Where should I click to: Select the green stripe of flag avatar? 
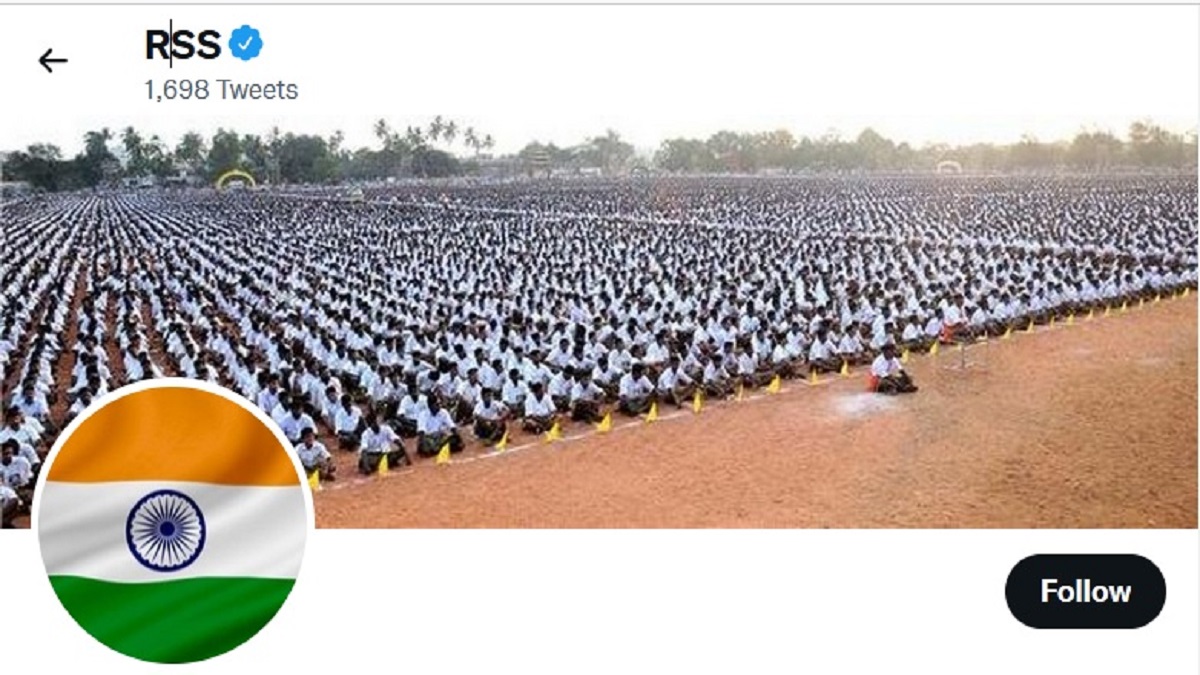tap(173, 616)
